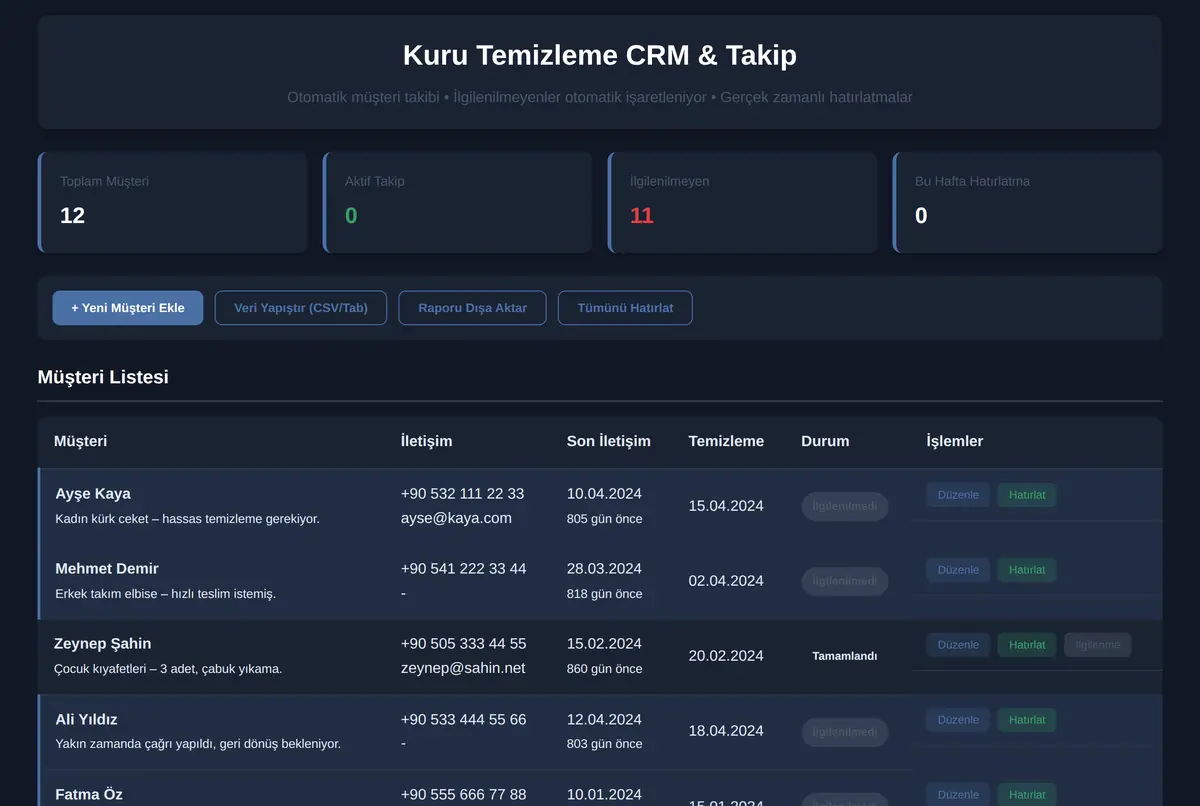The image size is (1200, 806).
Task: Click customer name 'Mehmet Demir'
Action: pos(107,568)
